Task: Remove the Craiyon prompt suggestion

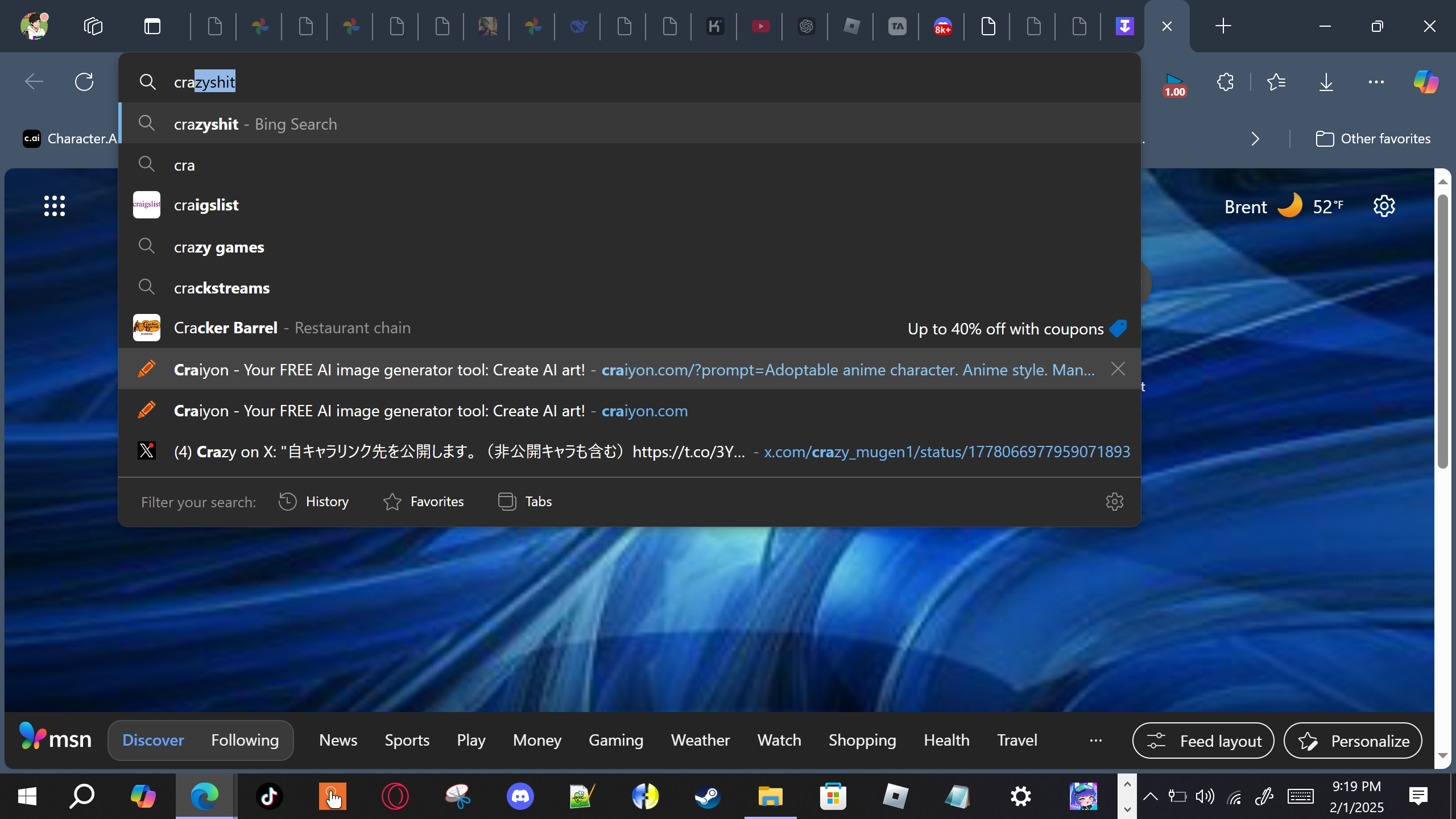Action: click(x=1118, y=369)
